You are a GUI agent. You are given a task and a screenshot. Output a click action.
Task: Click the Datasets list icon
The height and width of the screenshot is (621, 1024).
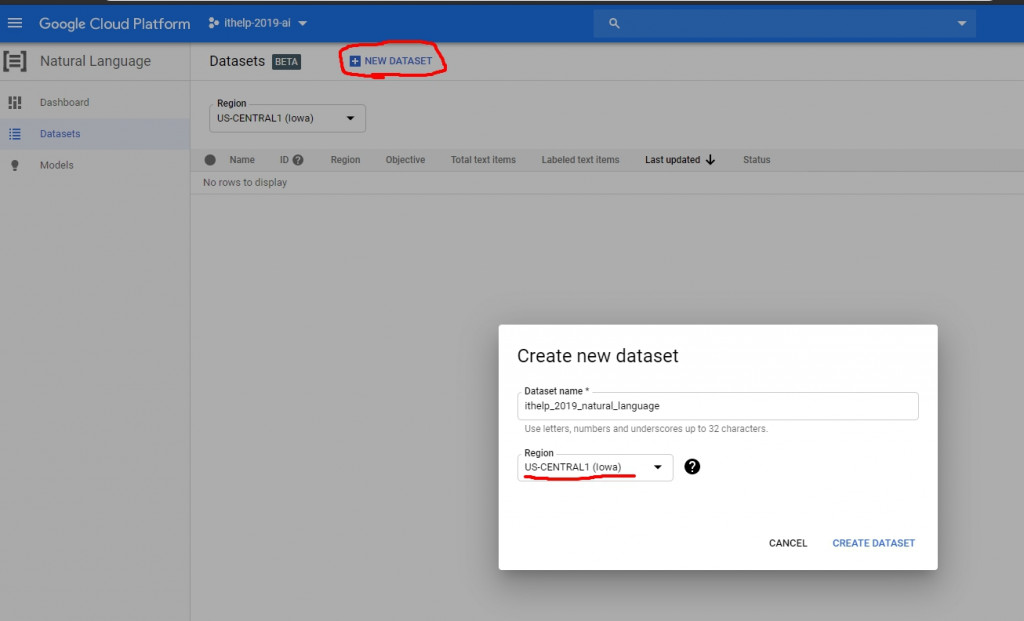(15, 134)
